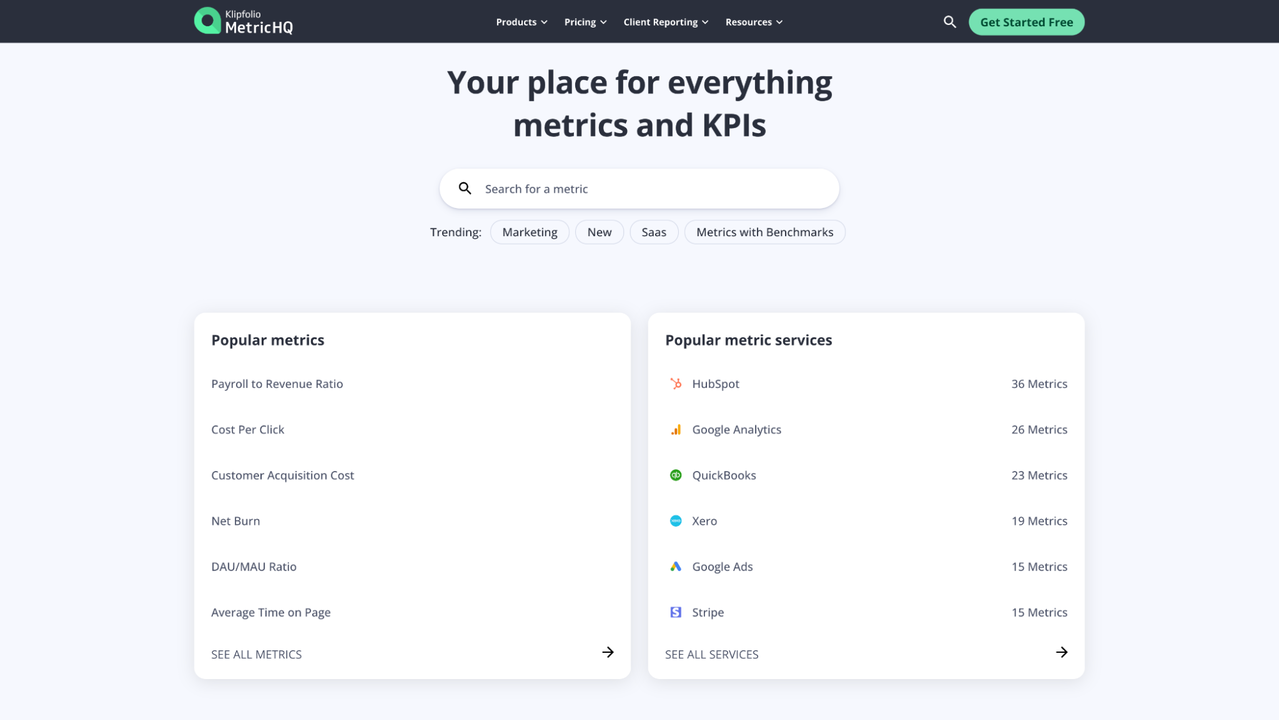Click the SEE ALL SERVICES link
The image size is (1279, 720).
pos(712,654)
